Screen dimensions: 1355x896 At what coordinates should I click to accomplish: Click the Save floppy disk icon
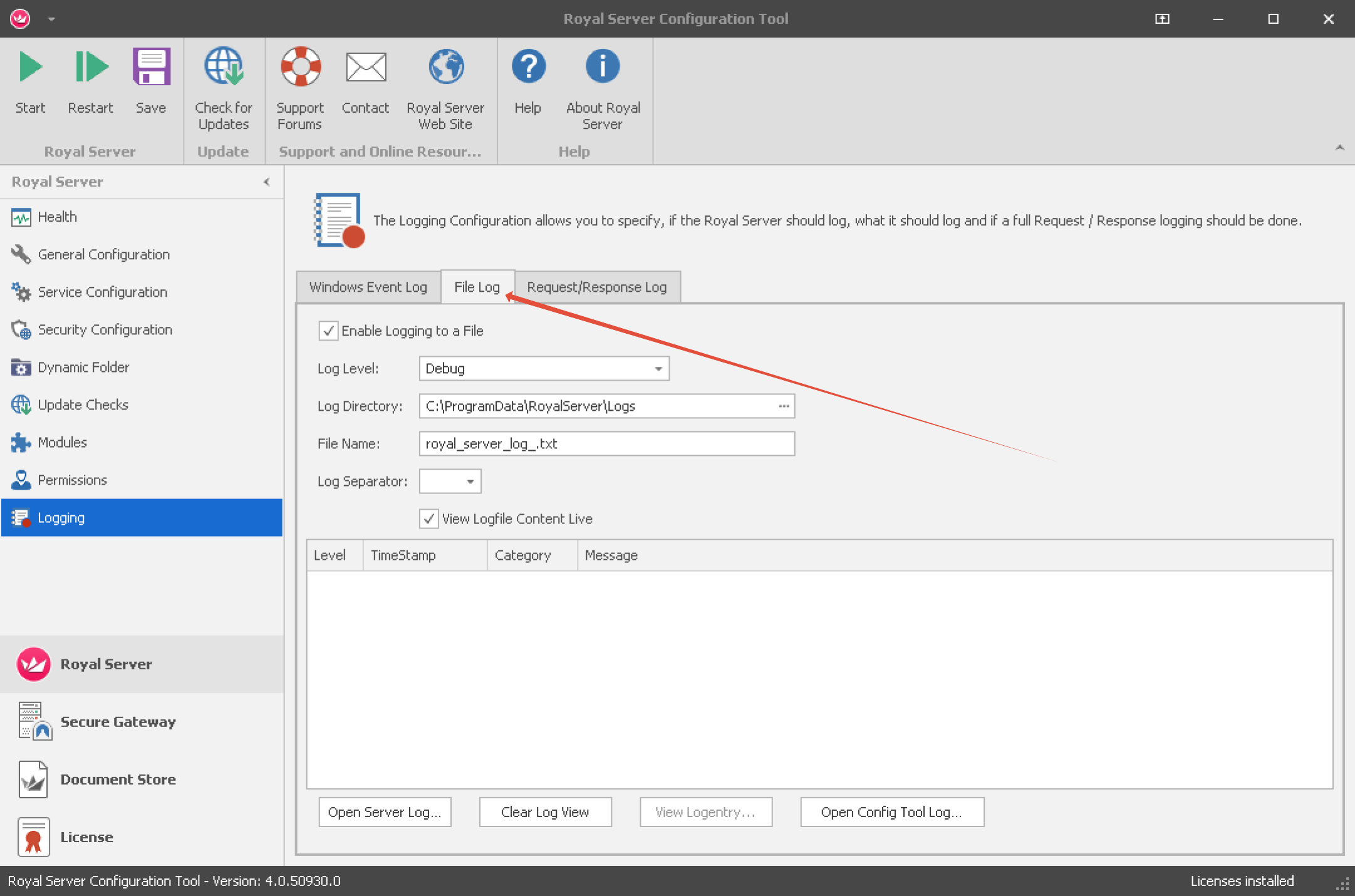pos(151,68)
